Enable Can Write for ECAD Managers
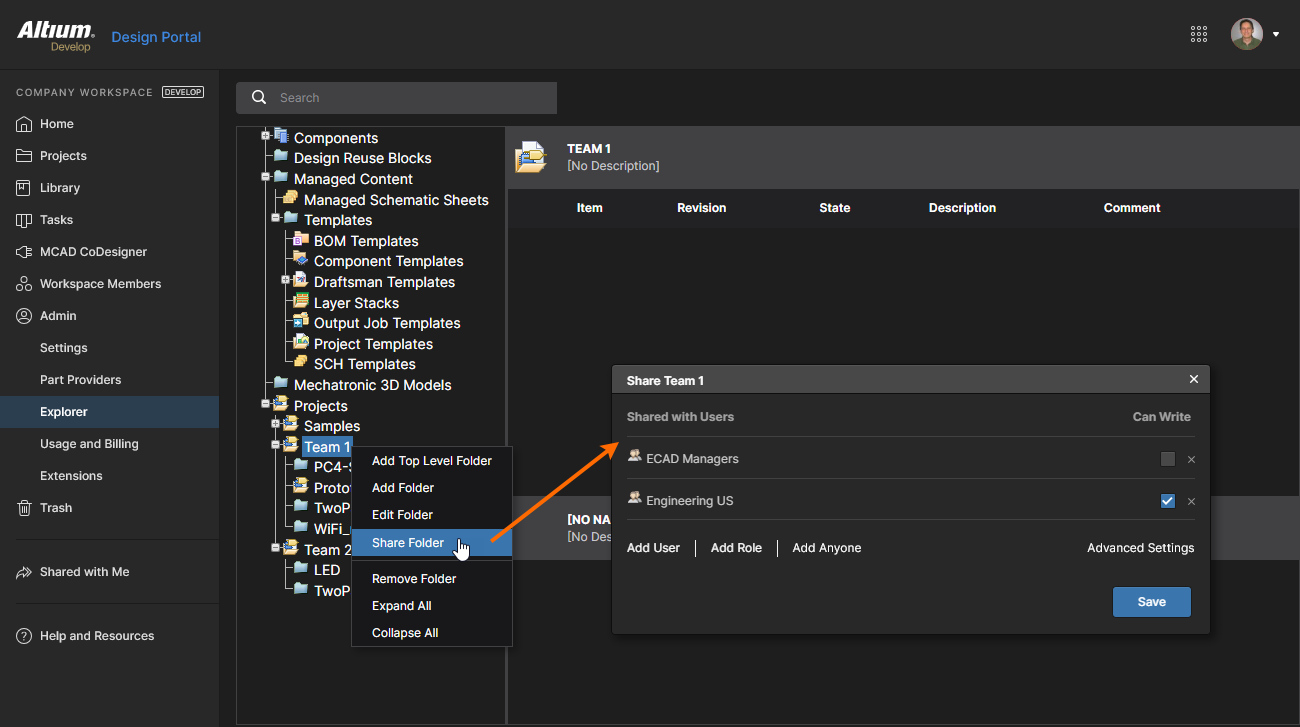This screenshot has width=1300, height=727. click(1167, 459)
